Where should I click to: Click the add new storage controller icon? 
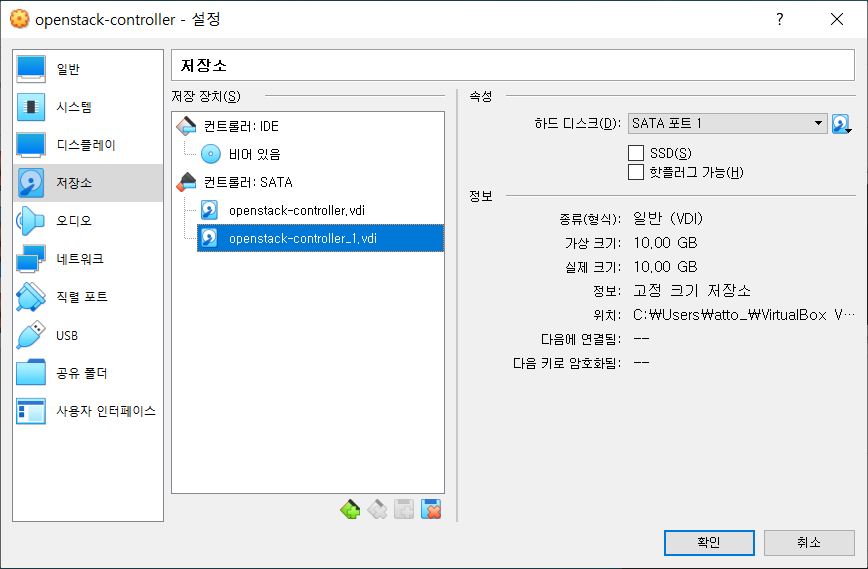[350, 509]
